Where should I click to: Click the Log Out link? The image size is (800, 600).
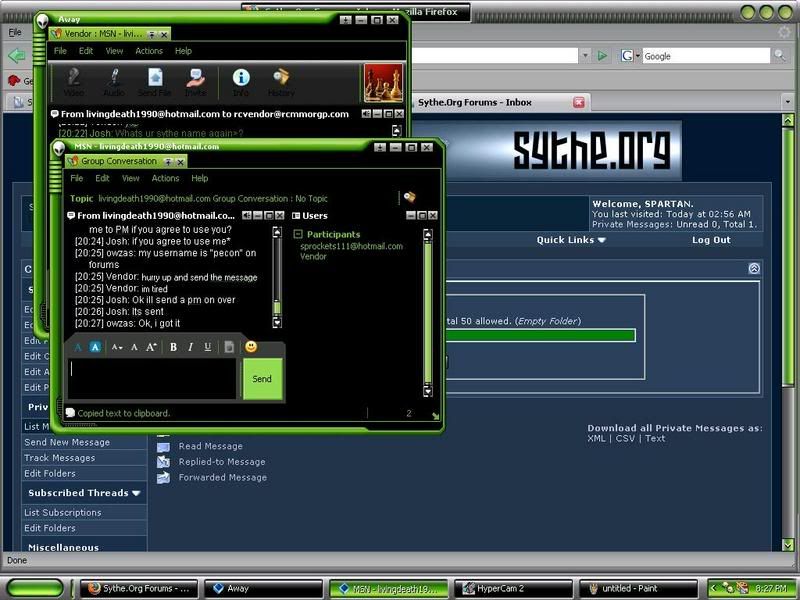(711, 240)
